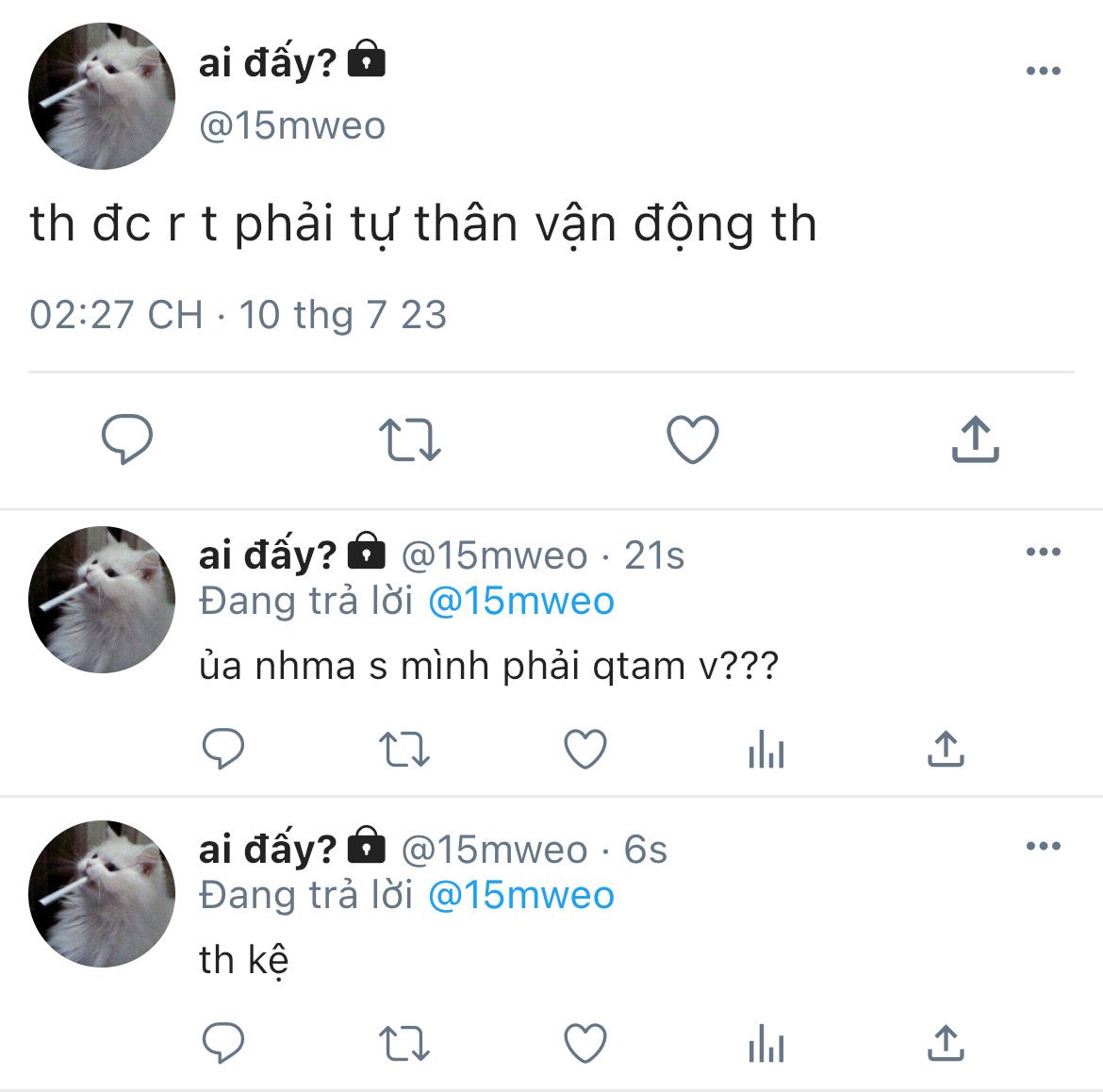This screenshot has width=1103, height=1092.
Task: Retweet the main tweet
Action: 410,439
